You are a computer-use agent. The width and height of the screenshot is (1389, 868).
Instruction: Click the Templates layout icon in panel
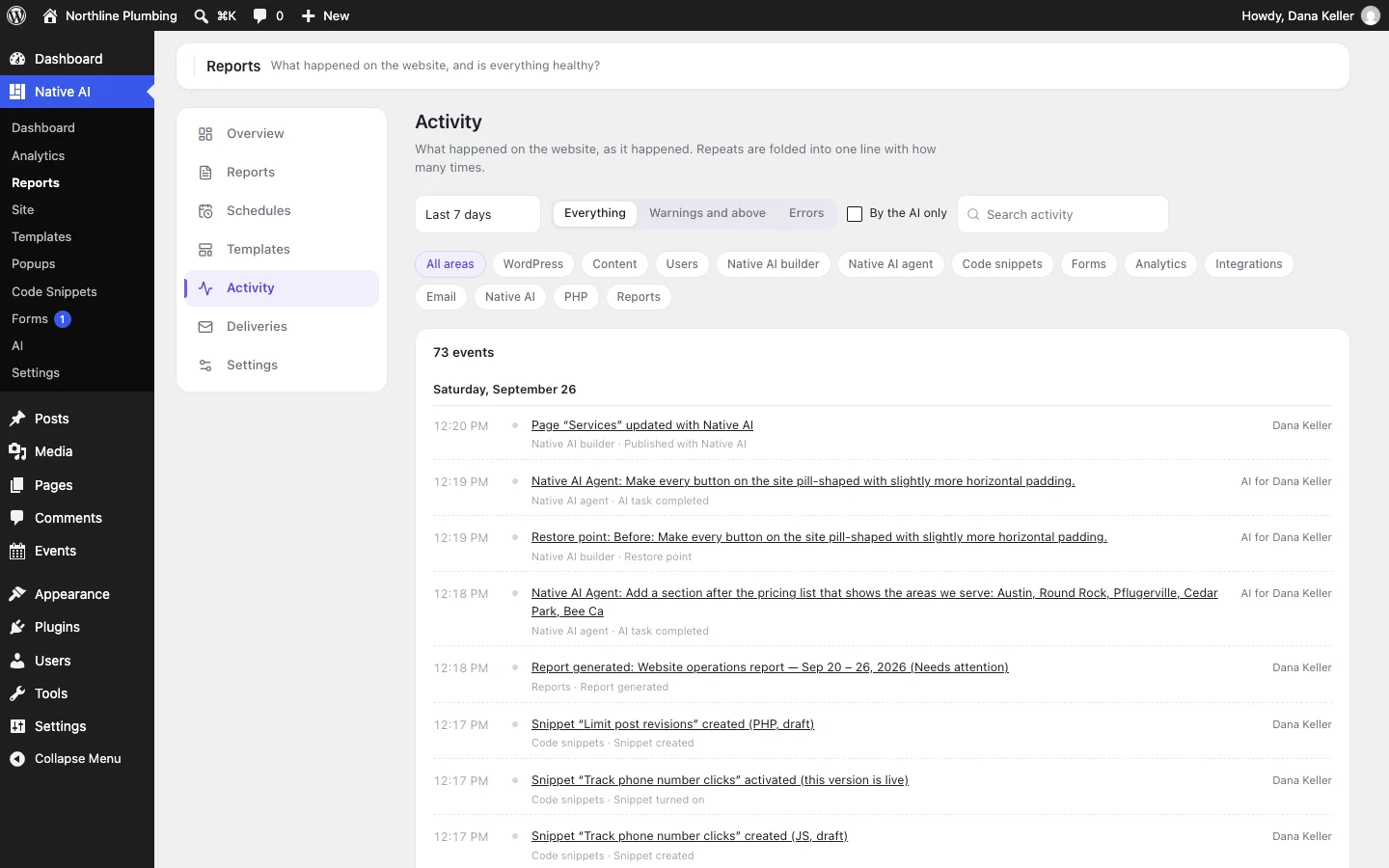click(205, 250)
